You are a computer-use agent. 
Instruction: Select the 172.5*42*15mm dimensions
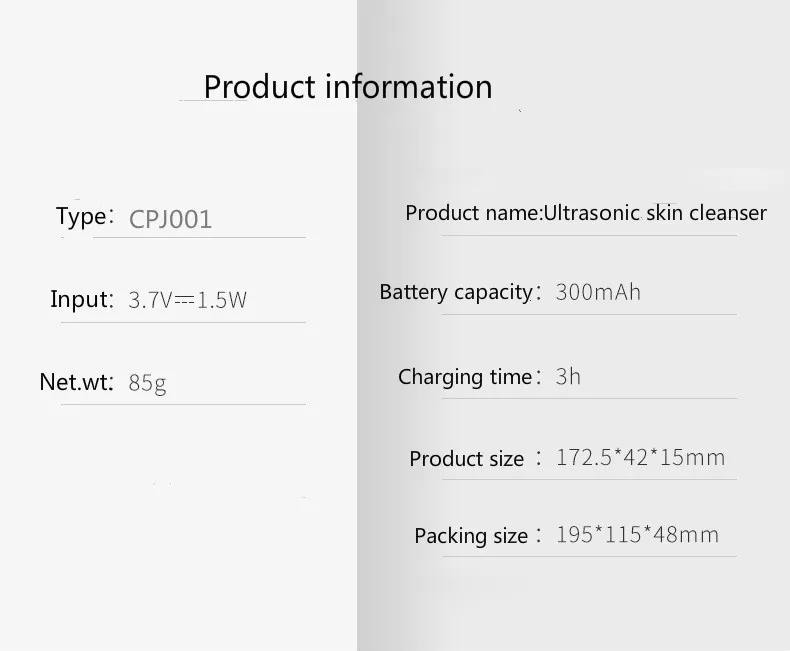click(640, 458)
